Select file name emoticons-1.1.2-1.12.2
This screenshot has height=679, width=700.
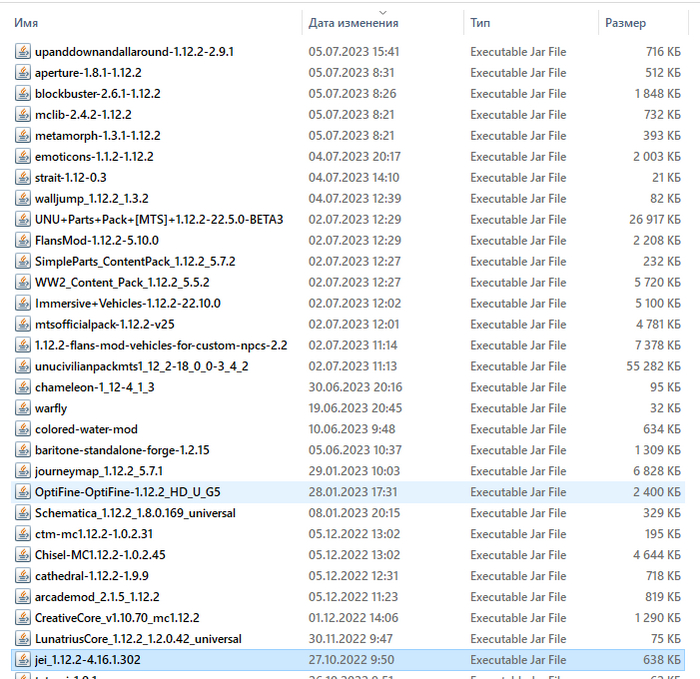(94, 157)
